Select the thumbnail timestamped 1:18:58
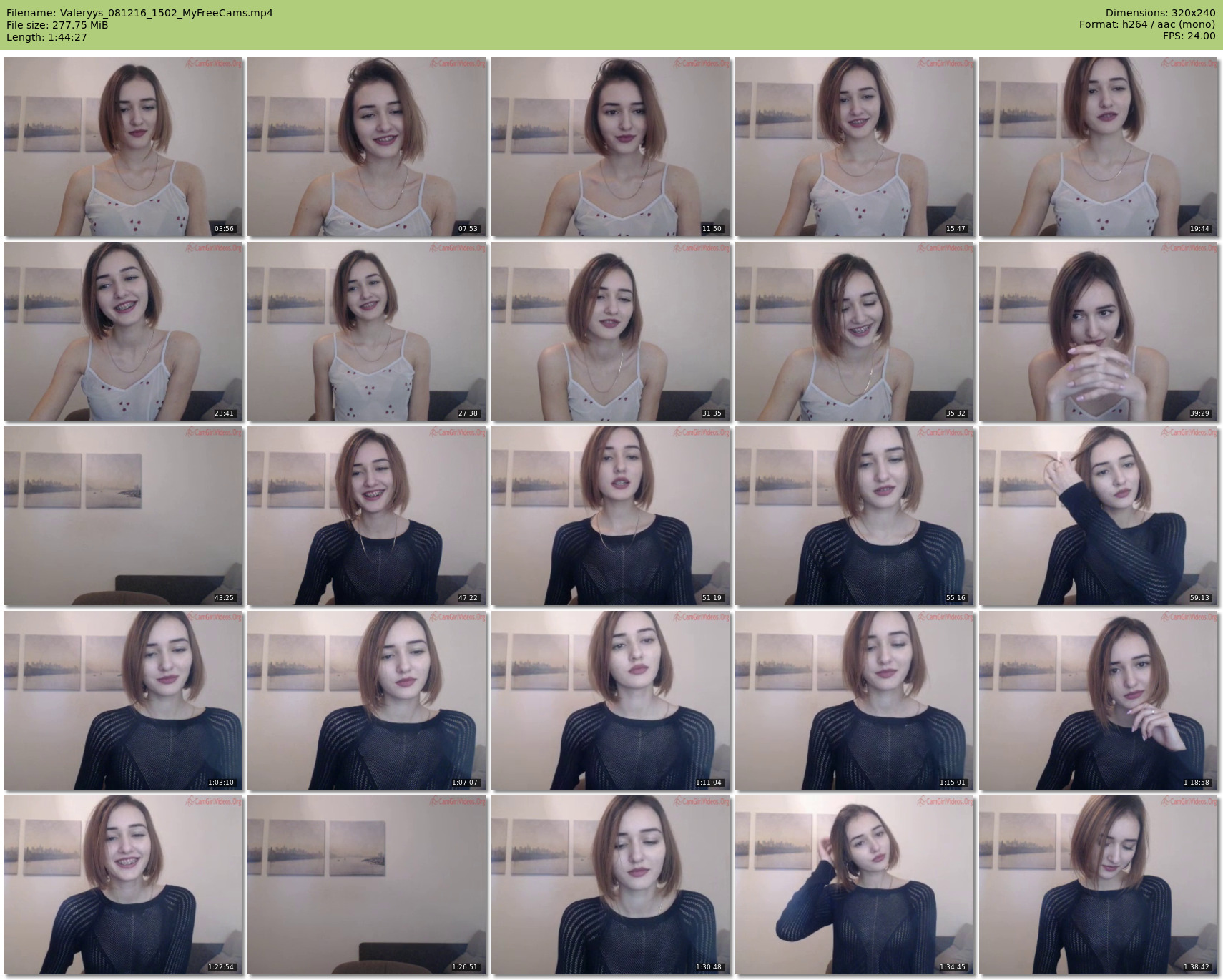1223x980 pixels. click(x=1099, y=700)
